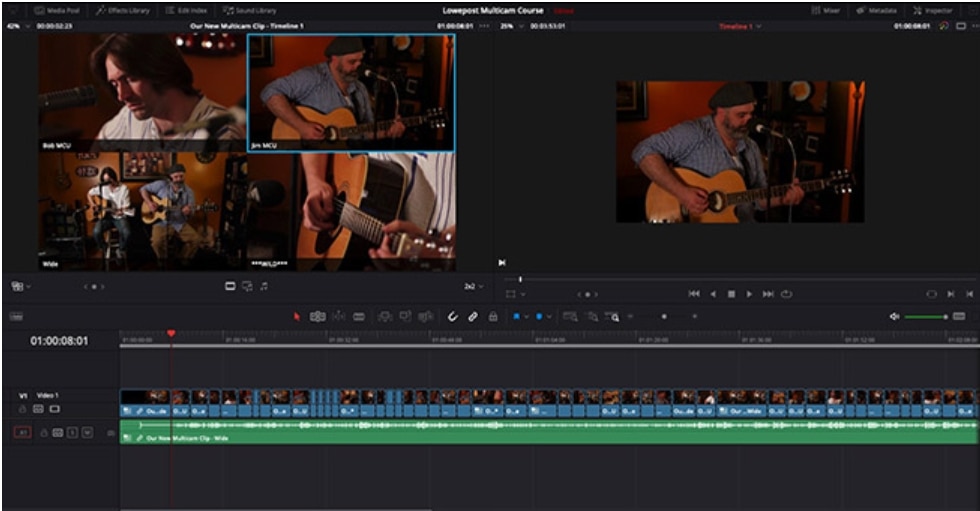Viewport: 980px width, 511px height.
Task: Click the Replace Clip button
Action: tap(426, 317)
